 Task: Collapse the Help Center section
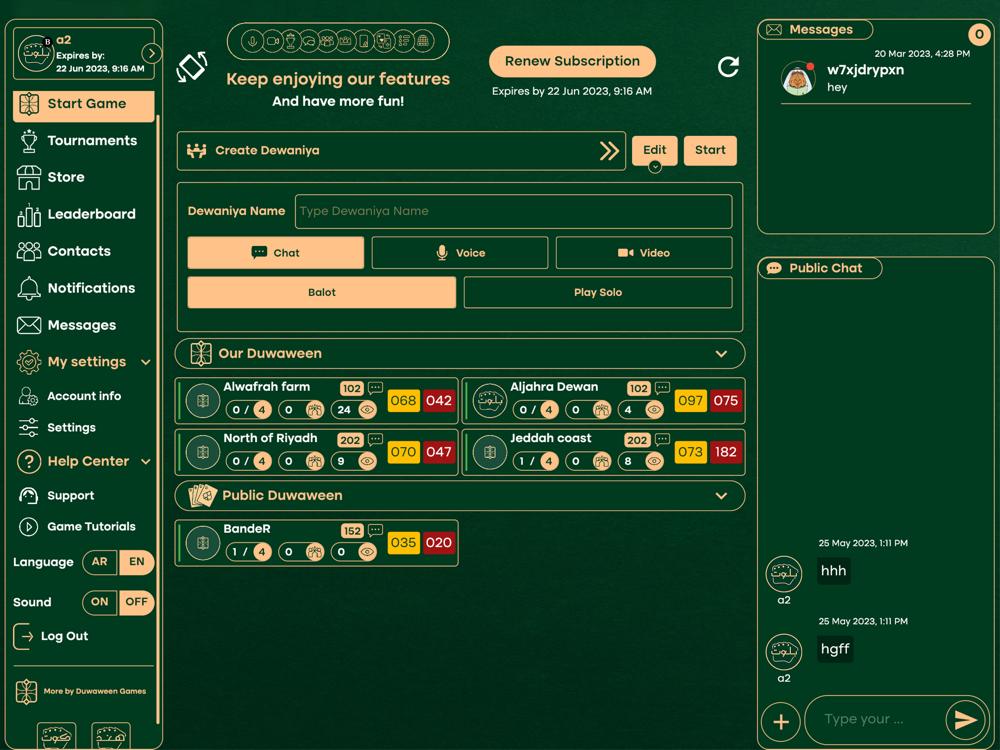click(x=146, y=462)
